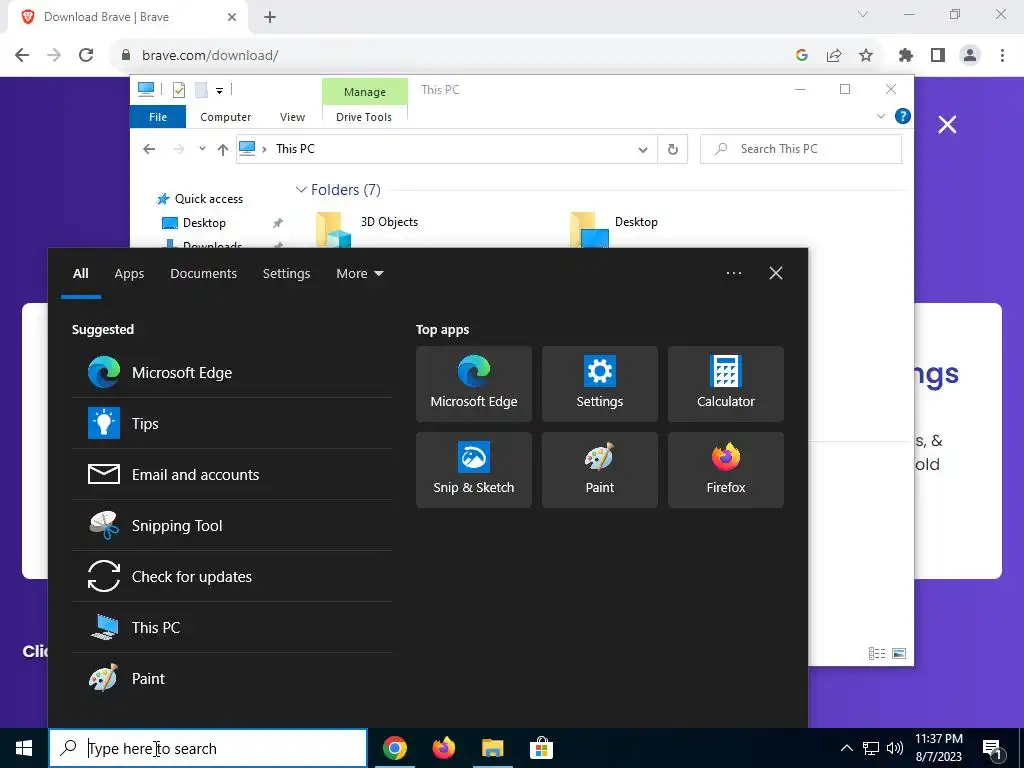Open notification center on taskbar
This screenshot has height=768, width=1024.
pos(993,748)
